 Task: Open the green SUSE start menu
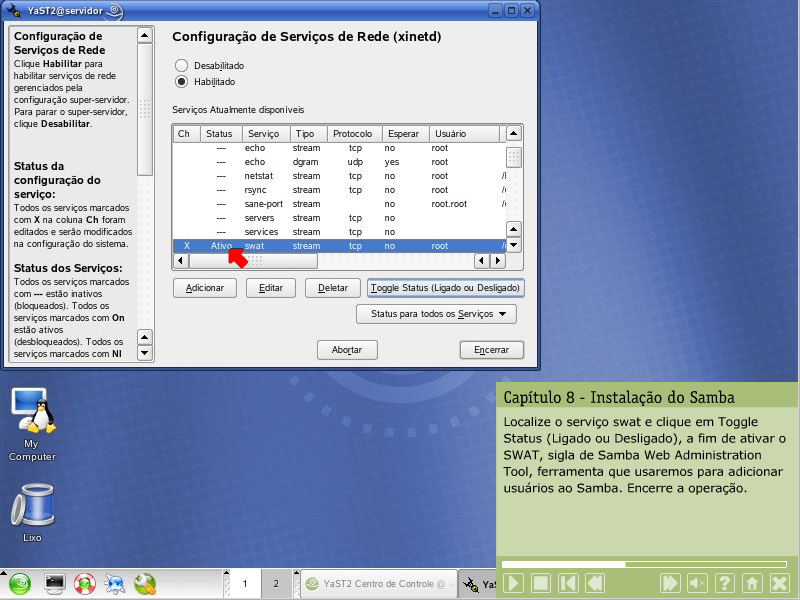tap(21, 583)
